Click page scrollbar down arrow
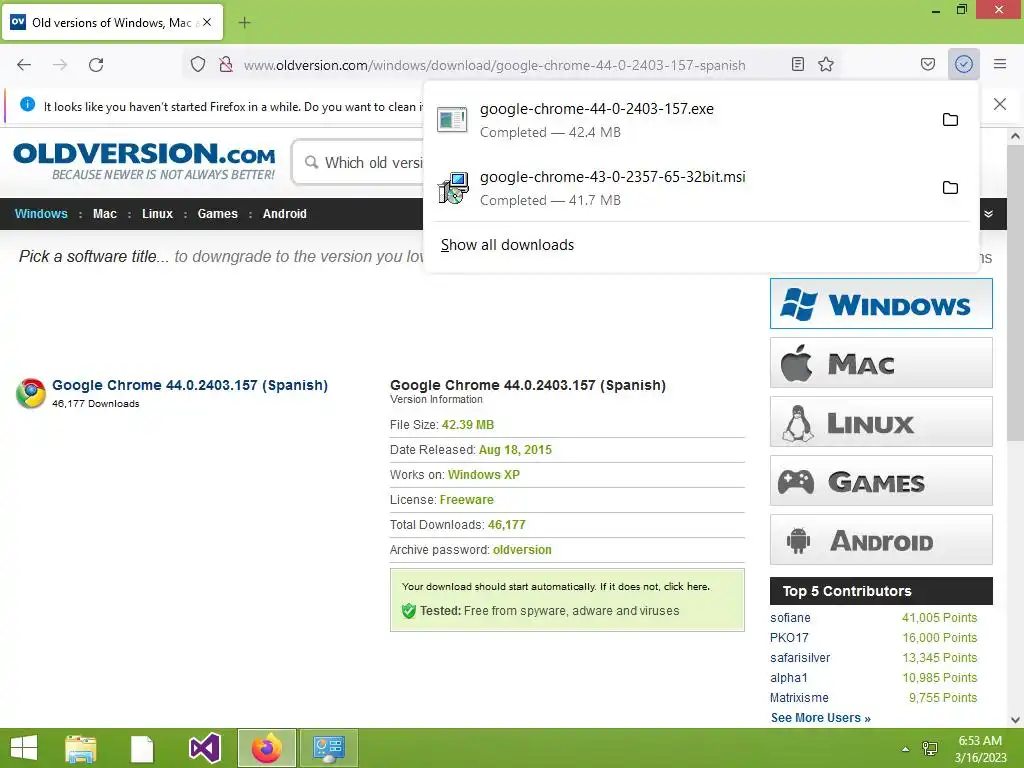Screen dimensions: 1024x768 pos(1015,720)
